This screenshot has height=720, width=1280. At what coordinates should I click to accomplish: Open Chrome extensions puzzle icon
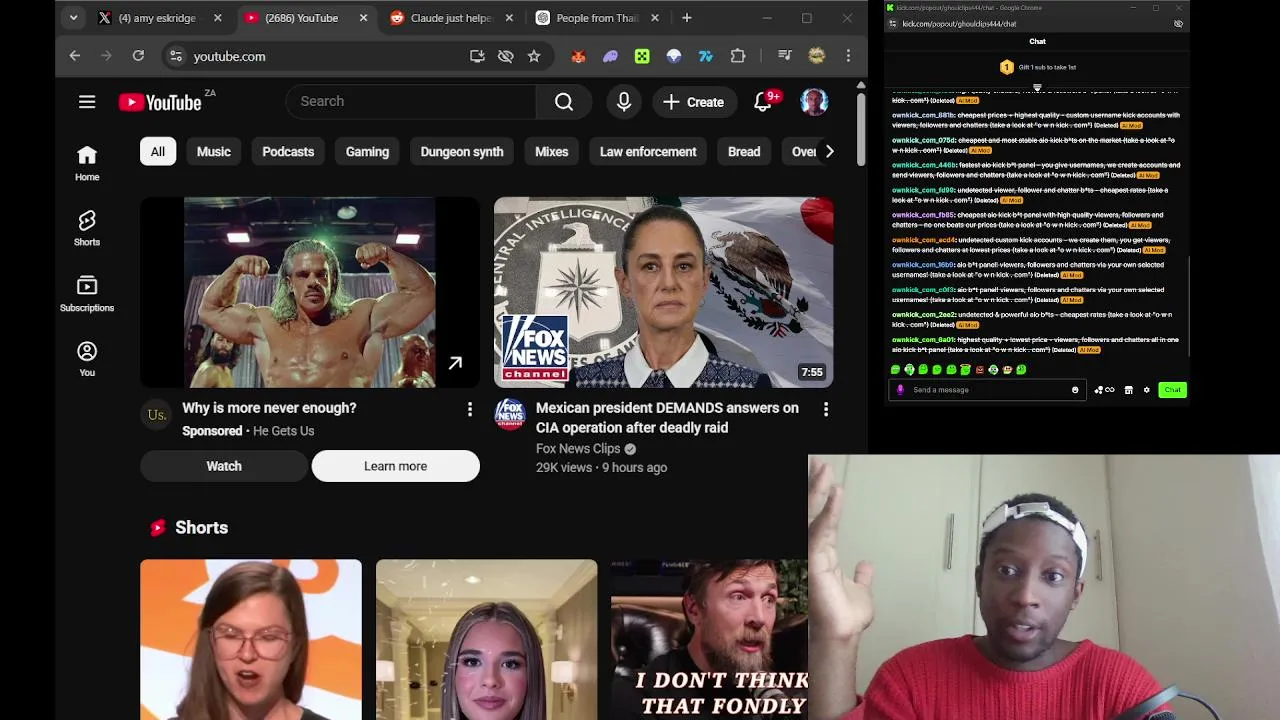click(738, 56)
